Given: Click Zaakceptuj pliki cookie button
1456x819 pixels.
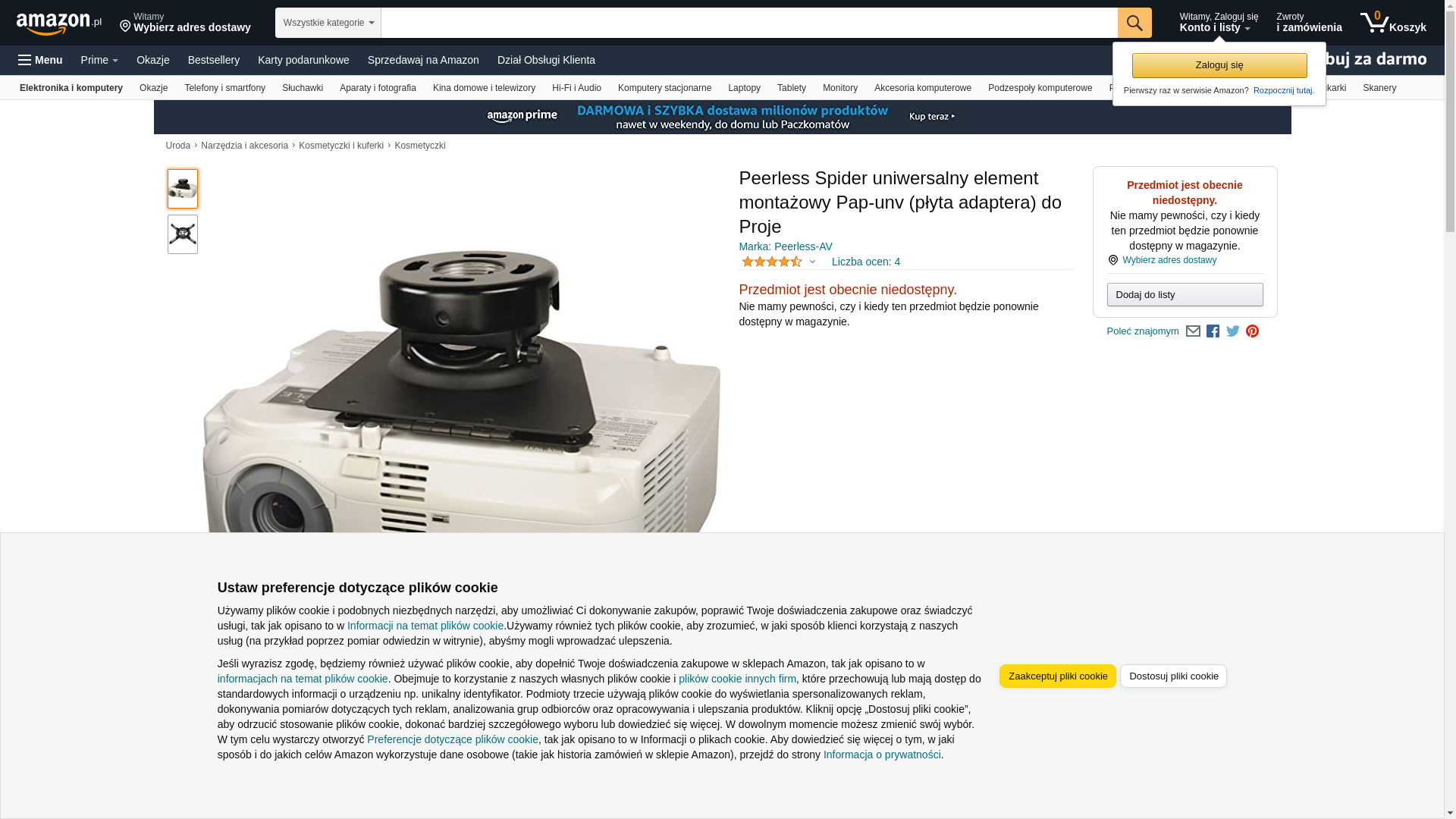Looking at the screenshot, I should [x=1058, y=676].
